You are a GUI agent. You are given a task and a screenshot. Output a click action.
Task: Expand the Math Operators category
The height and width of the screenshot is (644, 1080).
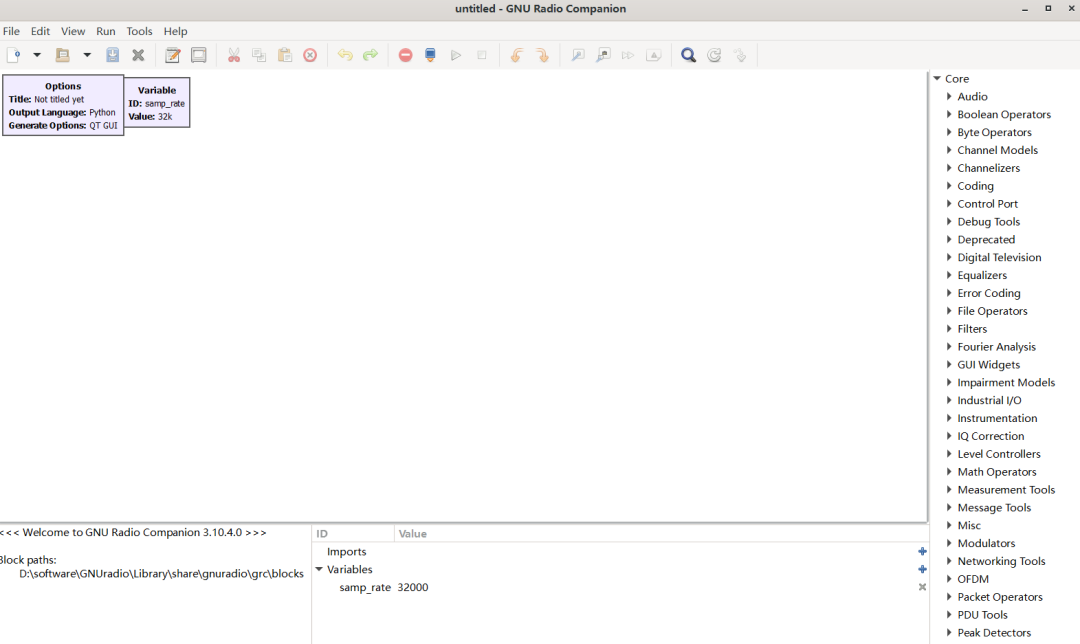[949, 472]
